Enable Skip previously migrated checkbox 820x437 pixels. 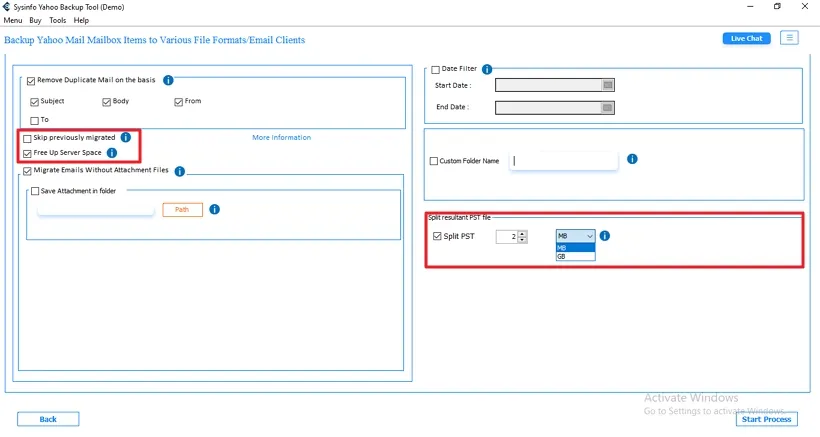coord(27,139)
